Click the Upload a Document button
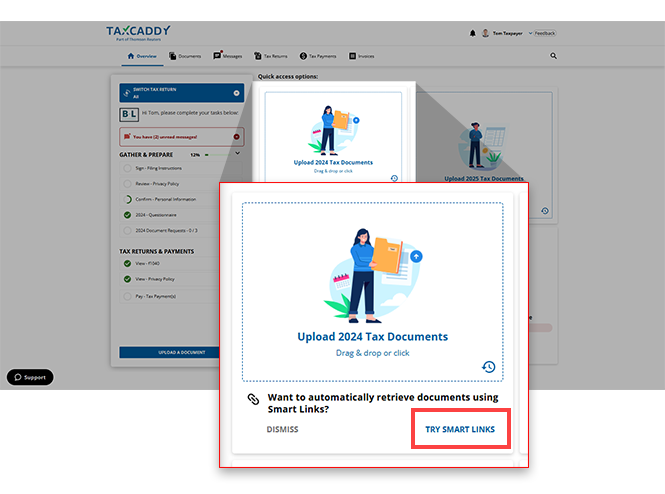665x494 pixels. pos(170,352)
